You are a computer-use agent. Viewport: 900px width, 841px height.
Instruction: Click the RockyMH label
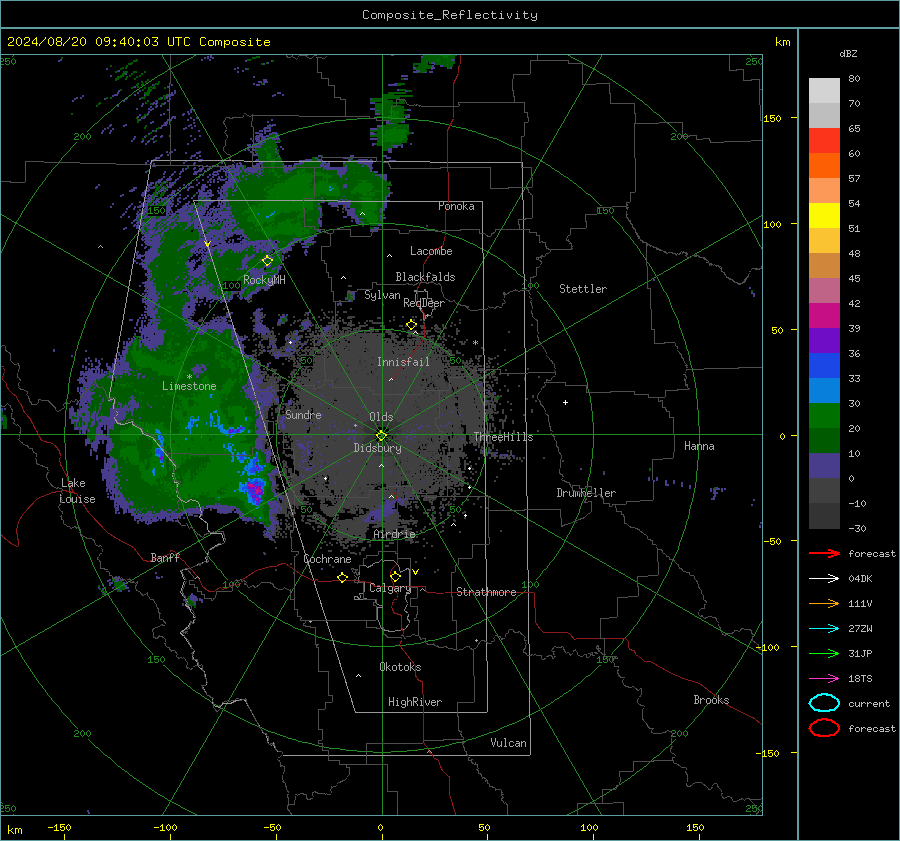click(264, 280)
